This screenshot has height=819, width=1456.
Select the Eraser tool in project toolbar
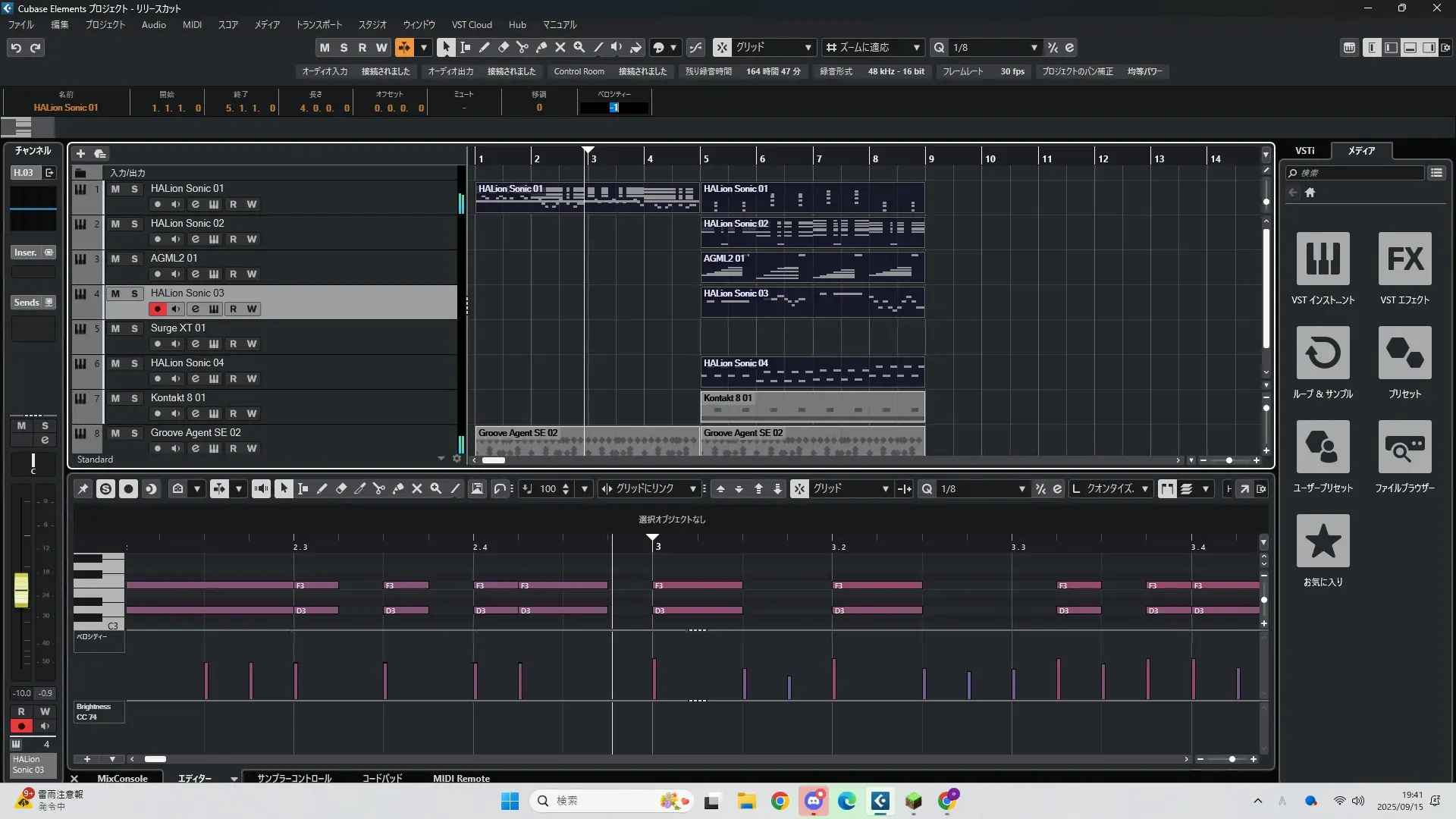coord(504,47)
